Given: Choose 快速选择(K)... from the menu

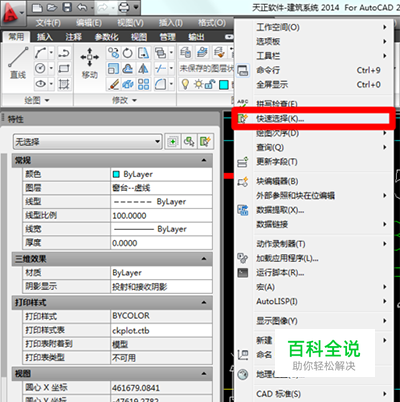Looking at the screenshot, I should [313, 118].
